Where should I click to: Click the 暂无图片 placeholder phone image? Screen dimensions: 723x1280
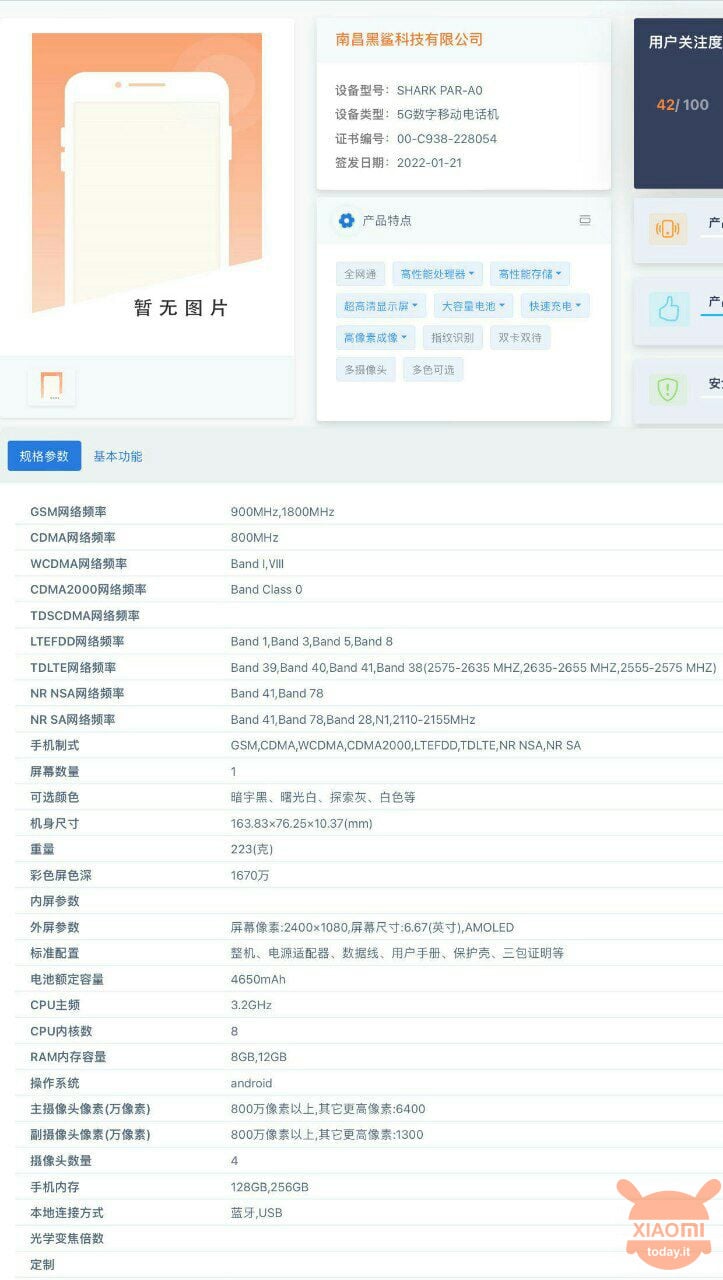coord(147,175)
